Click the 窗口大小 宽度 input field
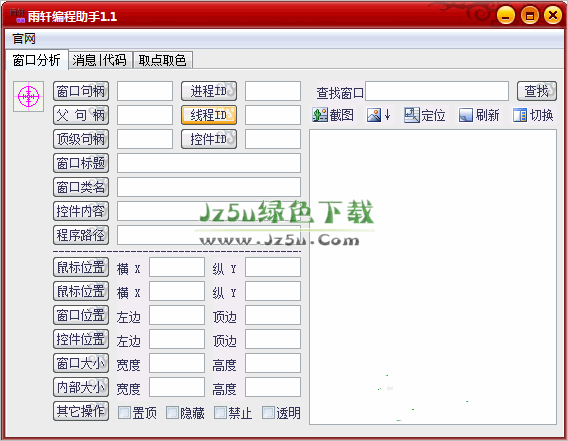Viewport: 568px width, 441px height. click(177, 363)
